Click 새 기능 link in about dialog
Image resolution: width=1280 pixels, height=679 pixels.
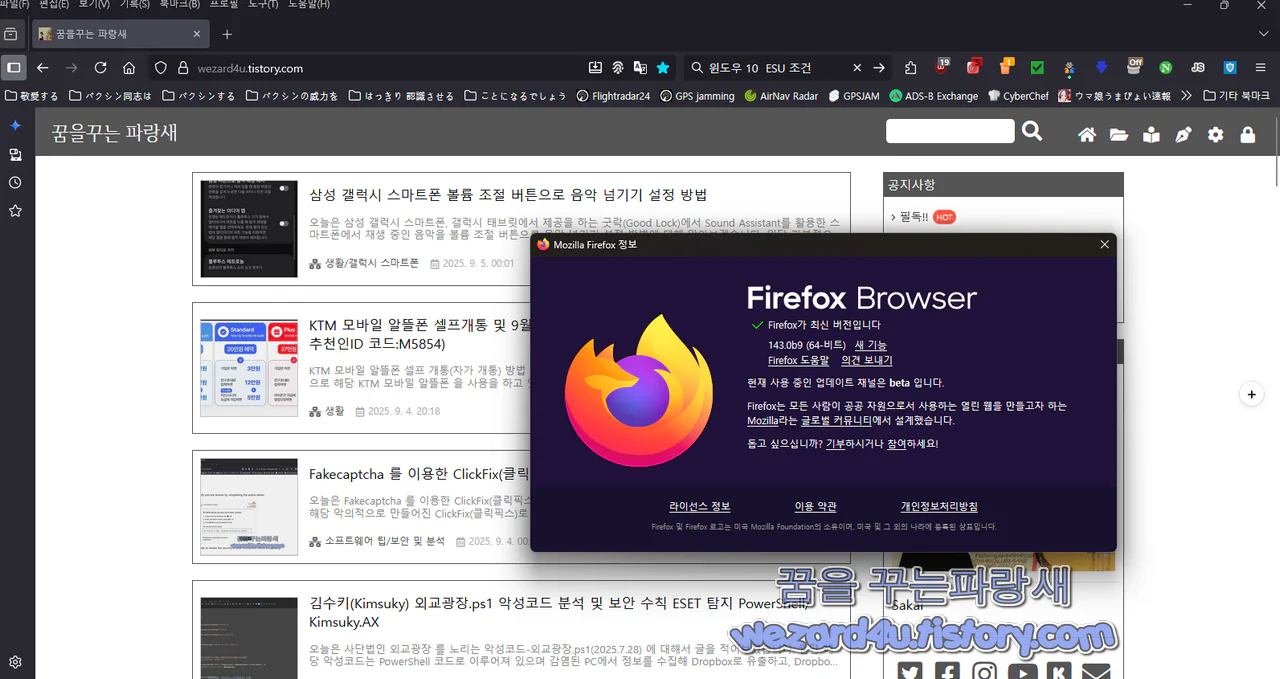(x=871, y=345)
